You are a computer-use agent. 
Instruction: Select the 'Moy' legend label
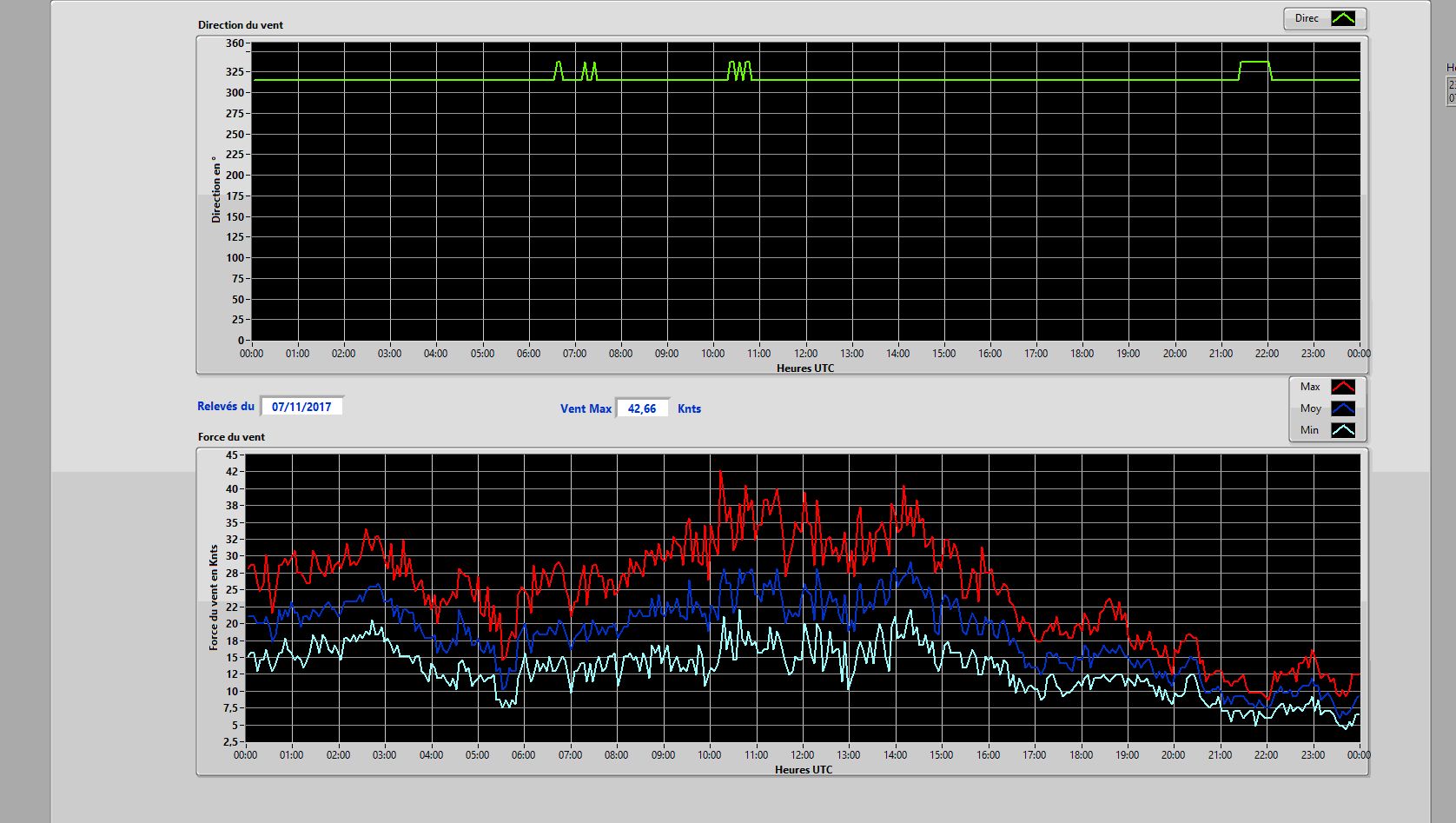[1311, 408]
